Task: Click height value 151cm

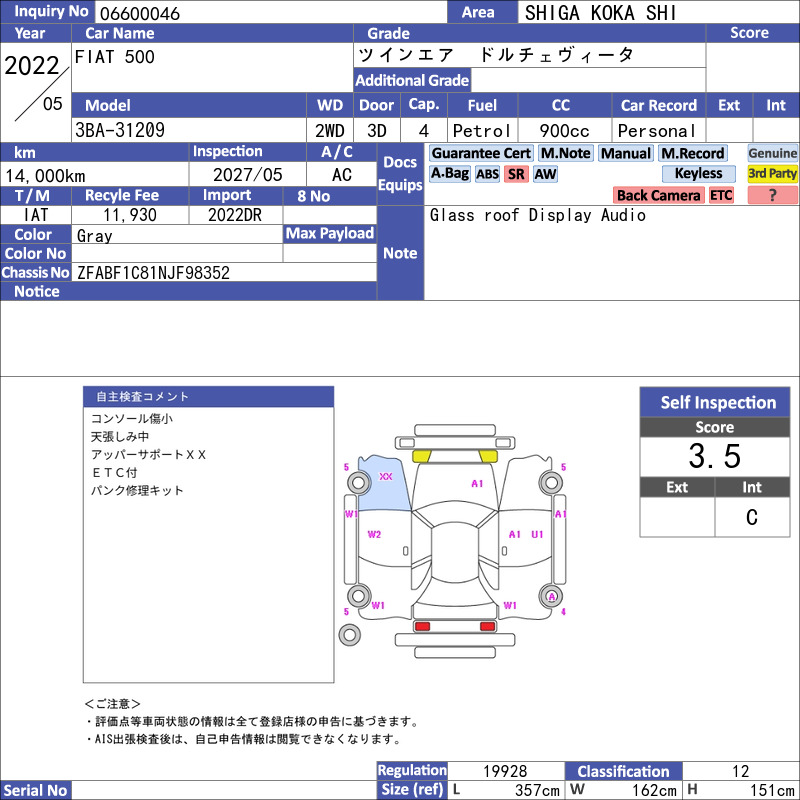Action: (x=772, y=790)
